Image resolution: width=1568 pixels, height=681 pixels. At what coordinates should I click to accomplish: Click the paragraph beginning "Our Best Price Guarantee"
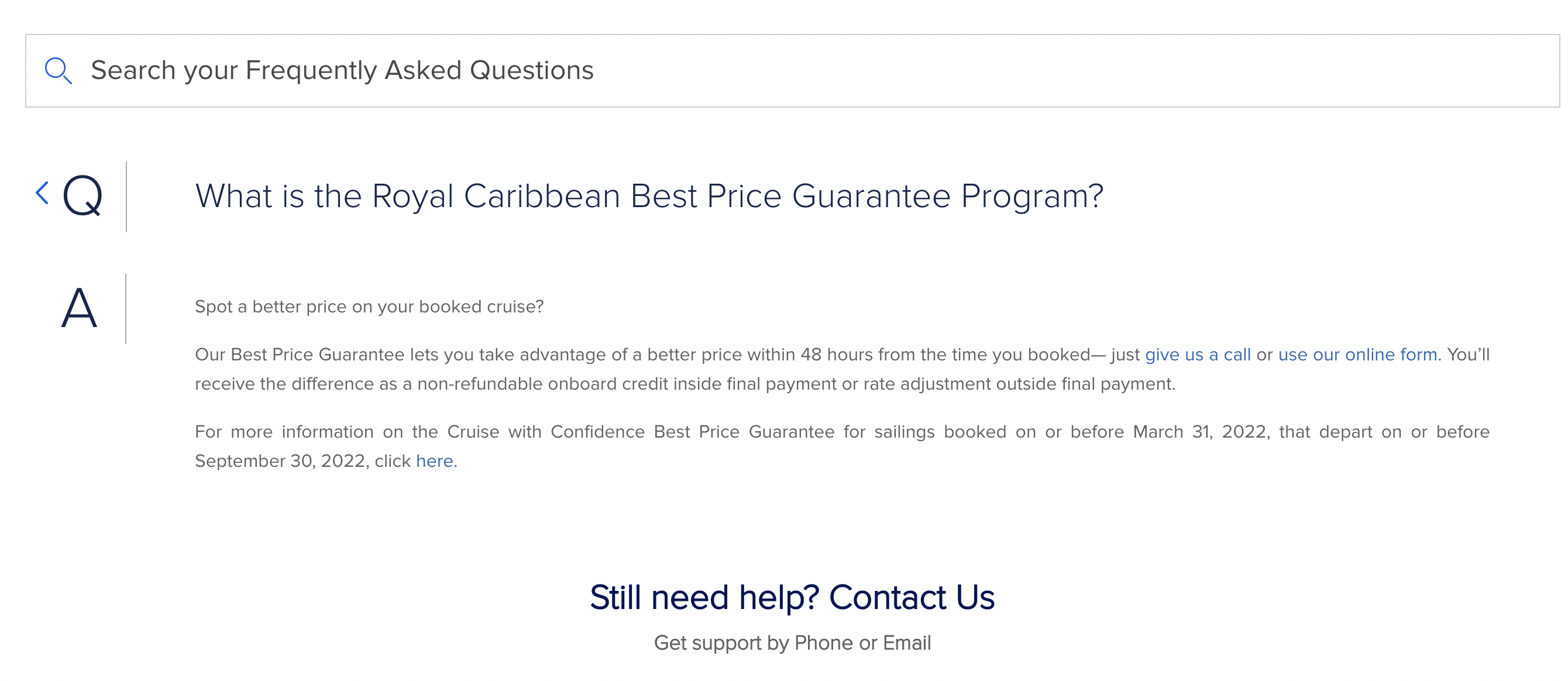click(x=842, y=369)
